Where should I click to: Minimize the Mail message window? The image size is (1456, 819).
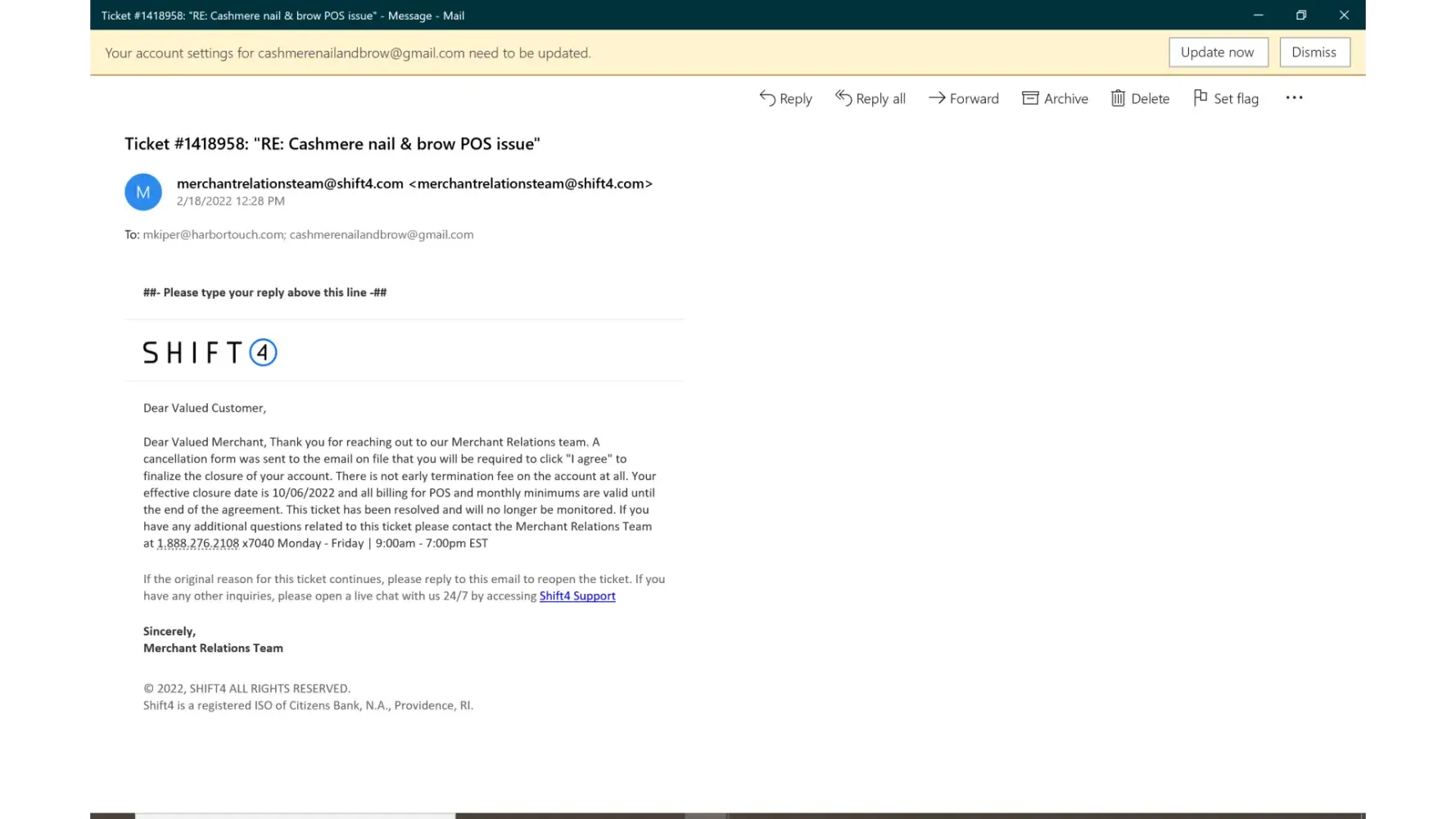pos(1258,15)
